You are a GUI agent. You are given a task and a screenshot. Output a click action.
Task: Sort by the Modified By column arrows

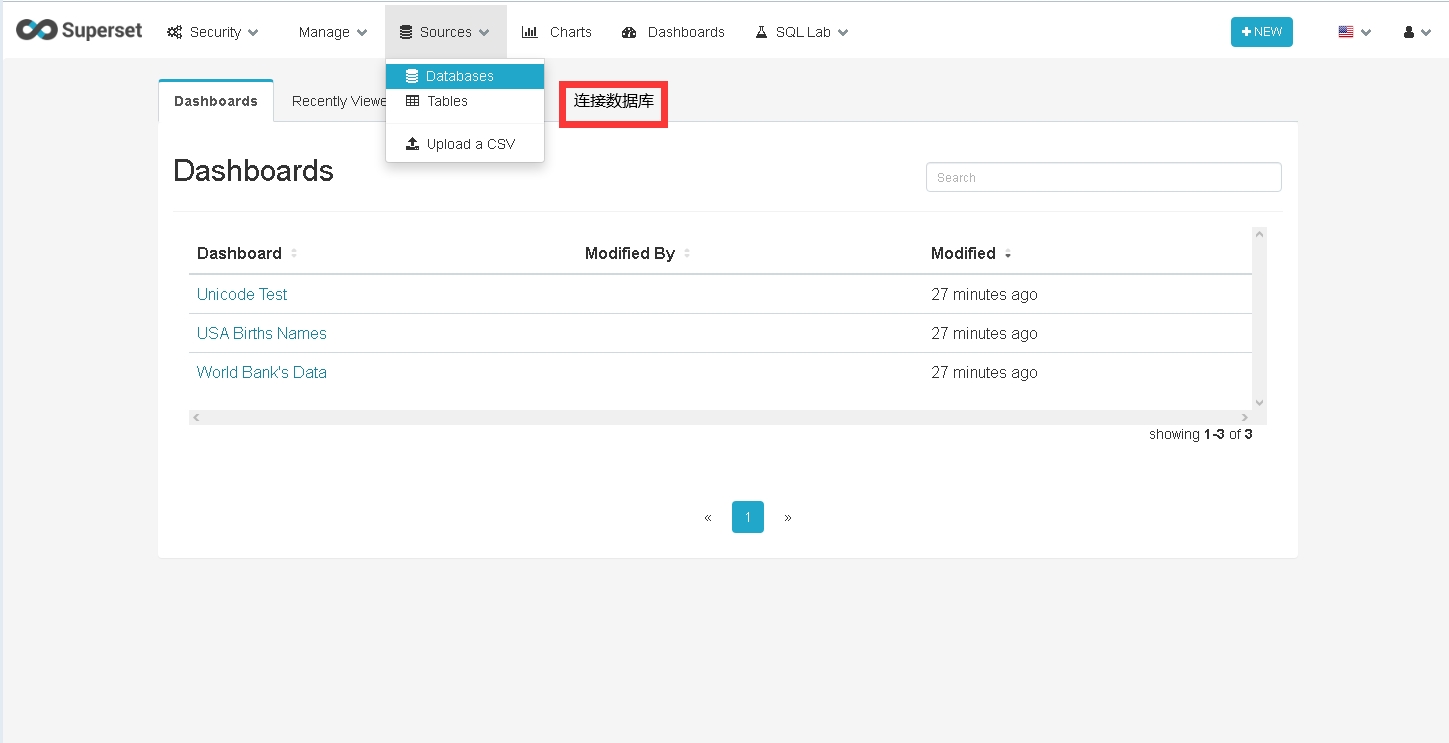point(687,254)
